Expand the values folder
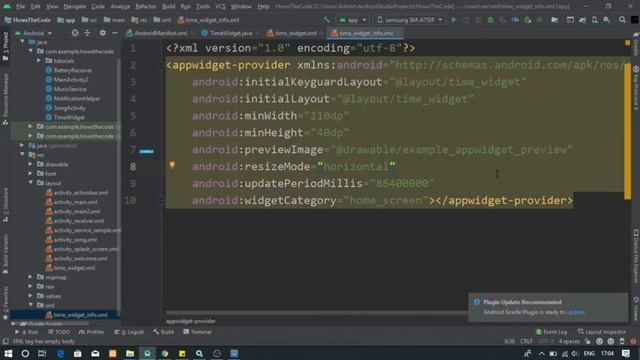 (x=31, y=296)
